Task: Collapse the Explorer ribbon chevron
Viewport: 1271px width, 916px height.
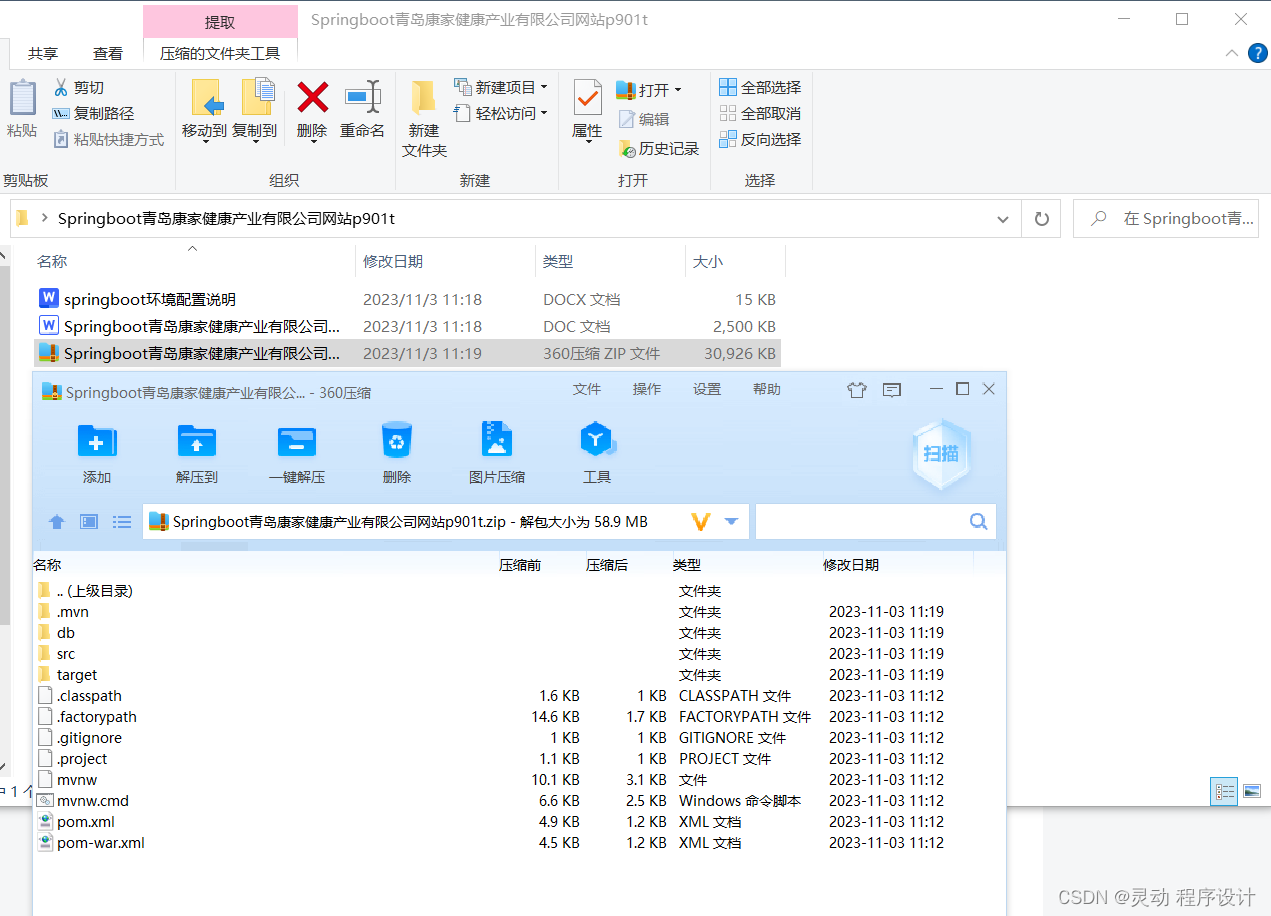Action: click(x=1232, y=53)
